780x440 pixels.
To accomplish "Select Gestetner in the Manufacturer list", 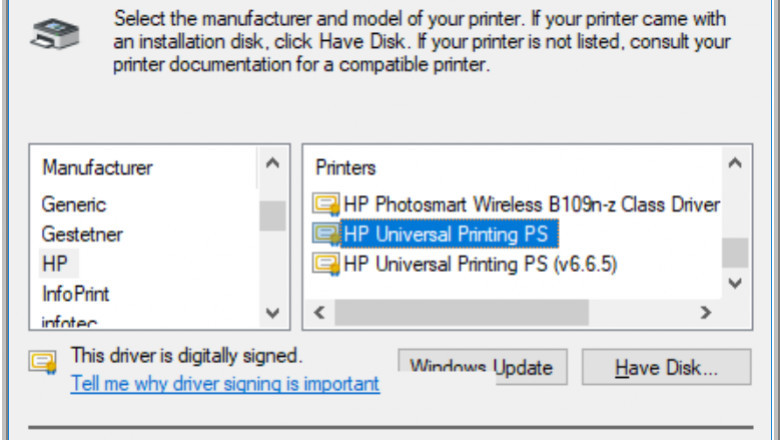I will coord(81,234).
